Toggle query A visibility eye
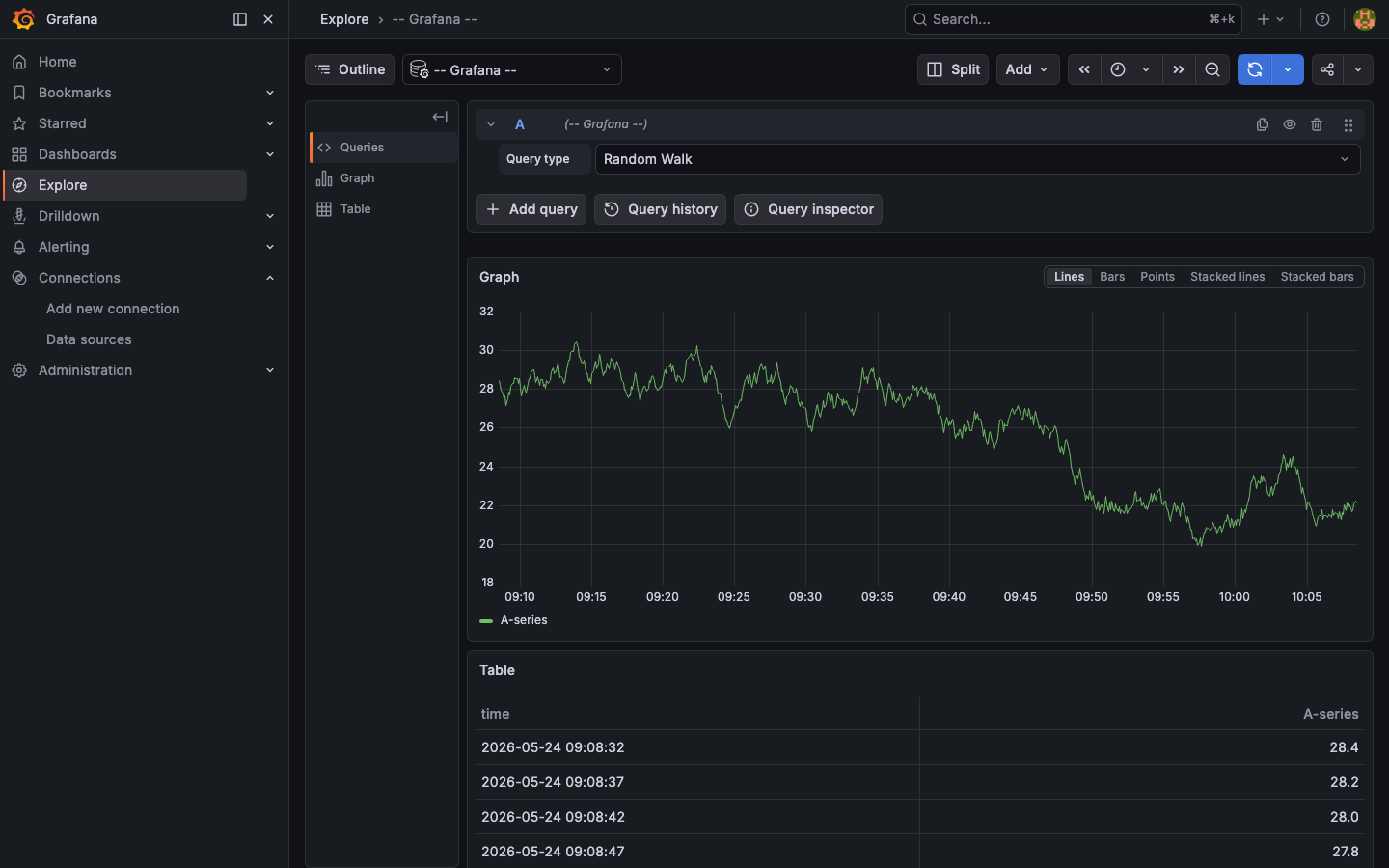 pos(1290,124)
